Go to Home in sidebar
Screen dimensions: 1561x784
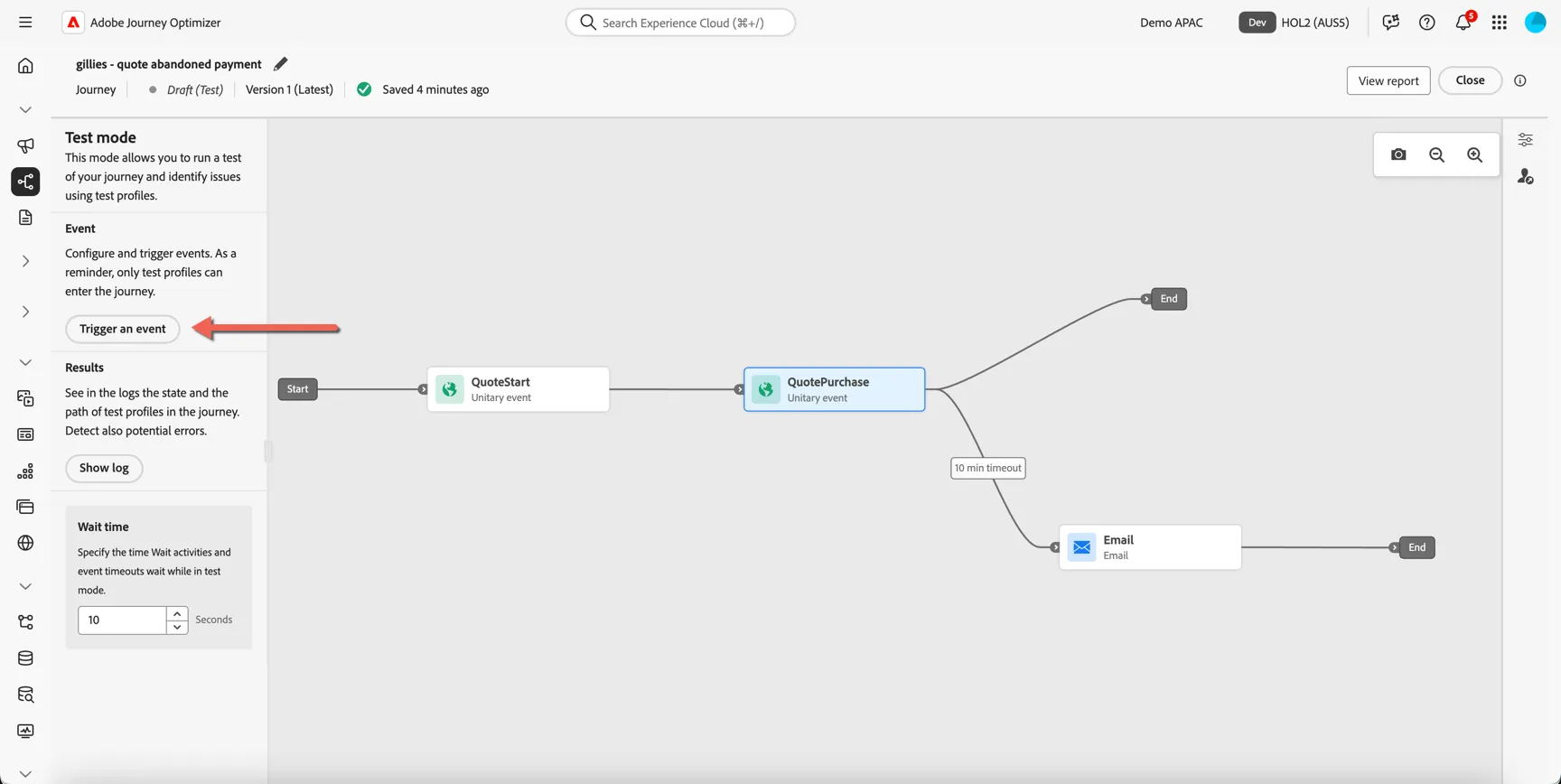pos(25,66)
